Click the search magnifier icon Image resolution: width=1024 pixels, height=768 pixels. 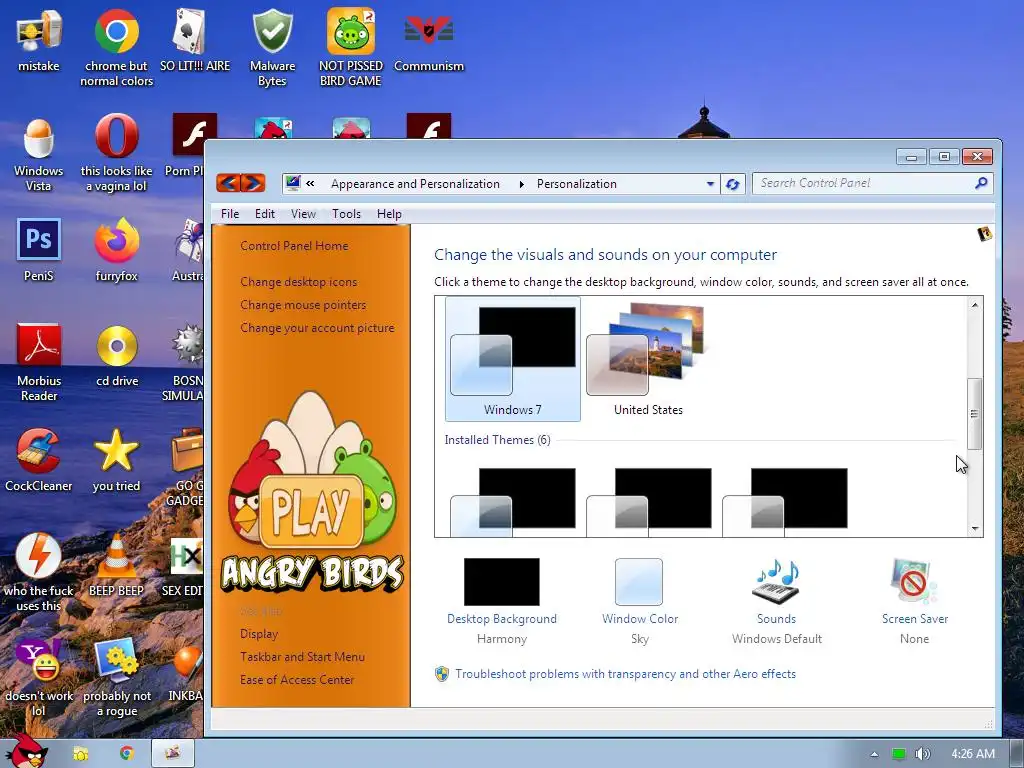pos(981,184)
